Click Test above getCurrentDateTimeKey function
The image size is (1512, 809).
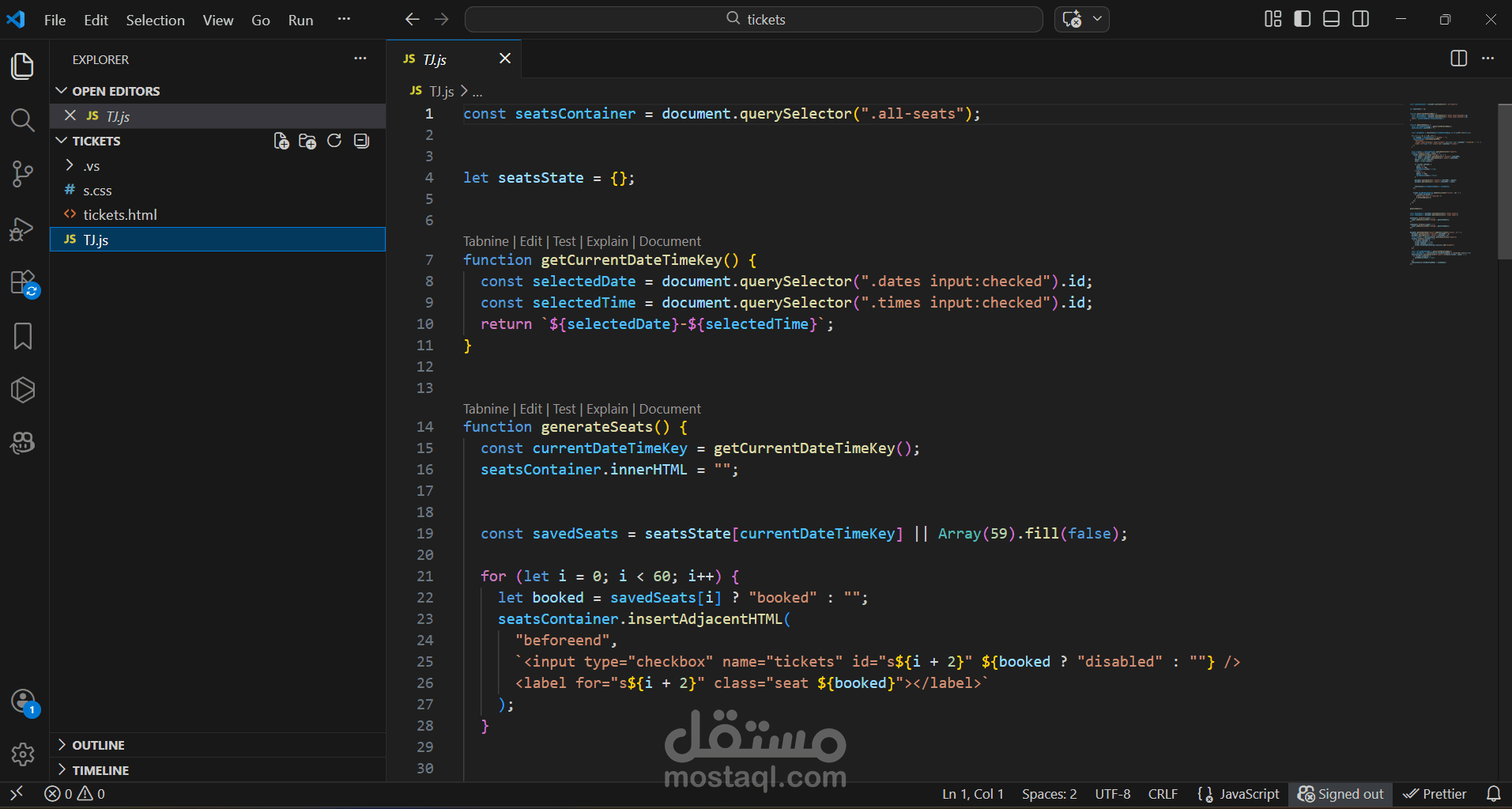[x=564, y=241]
